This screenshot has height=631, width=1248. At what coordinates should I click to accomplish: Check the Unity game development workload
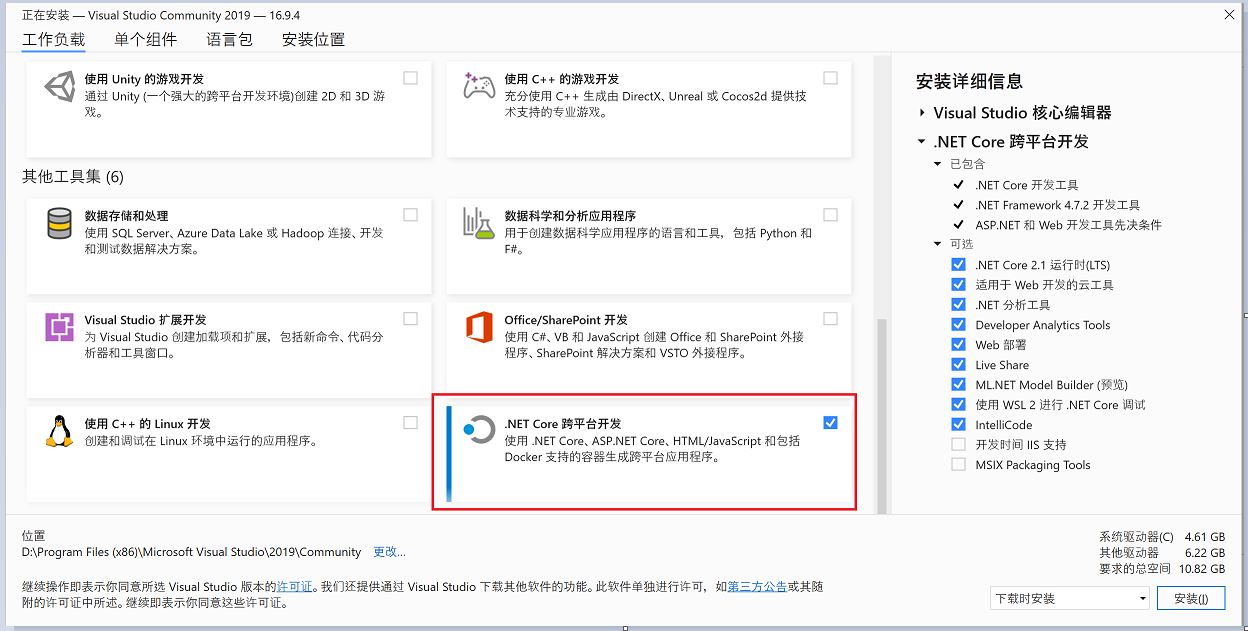point(411,78)
